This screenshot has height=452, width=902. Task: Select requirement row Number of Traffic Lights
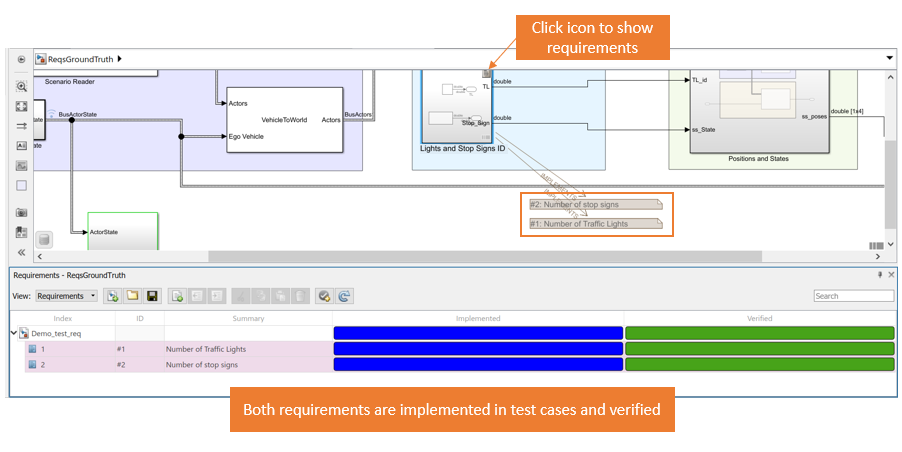coord(205,349)
